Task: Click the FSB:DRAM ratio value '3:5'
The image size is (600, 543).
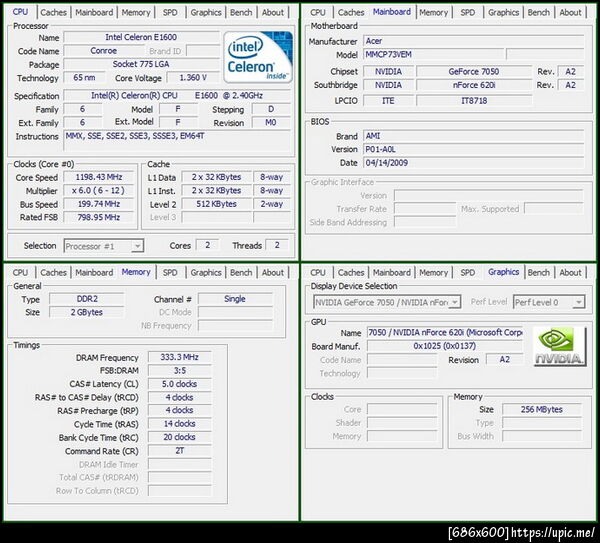Action: coord(179,370)
